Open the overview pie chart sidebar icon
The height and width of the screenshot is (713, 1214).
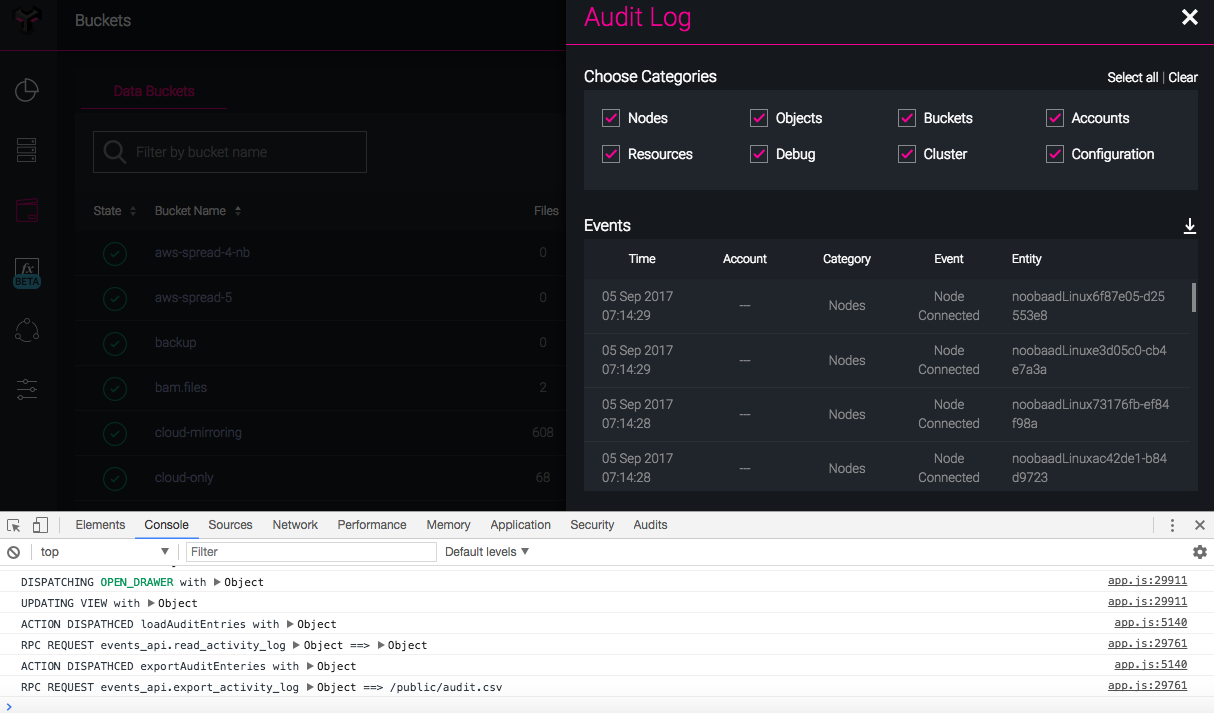(27, 90)
